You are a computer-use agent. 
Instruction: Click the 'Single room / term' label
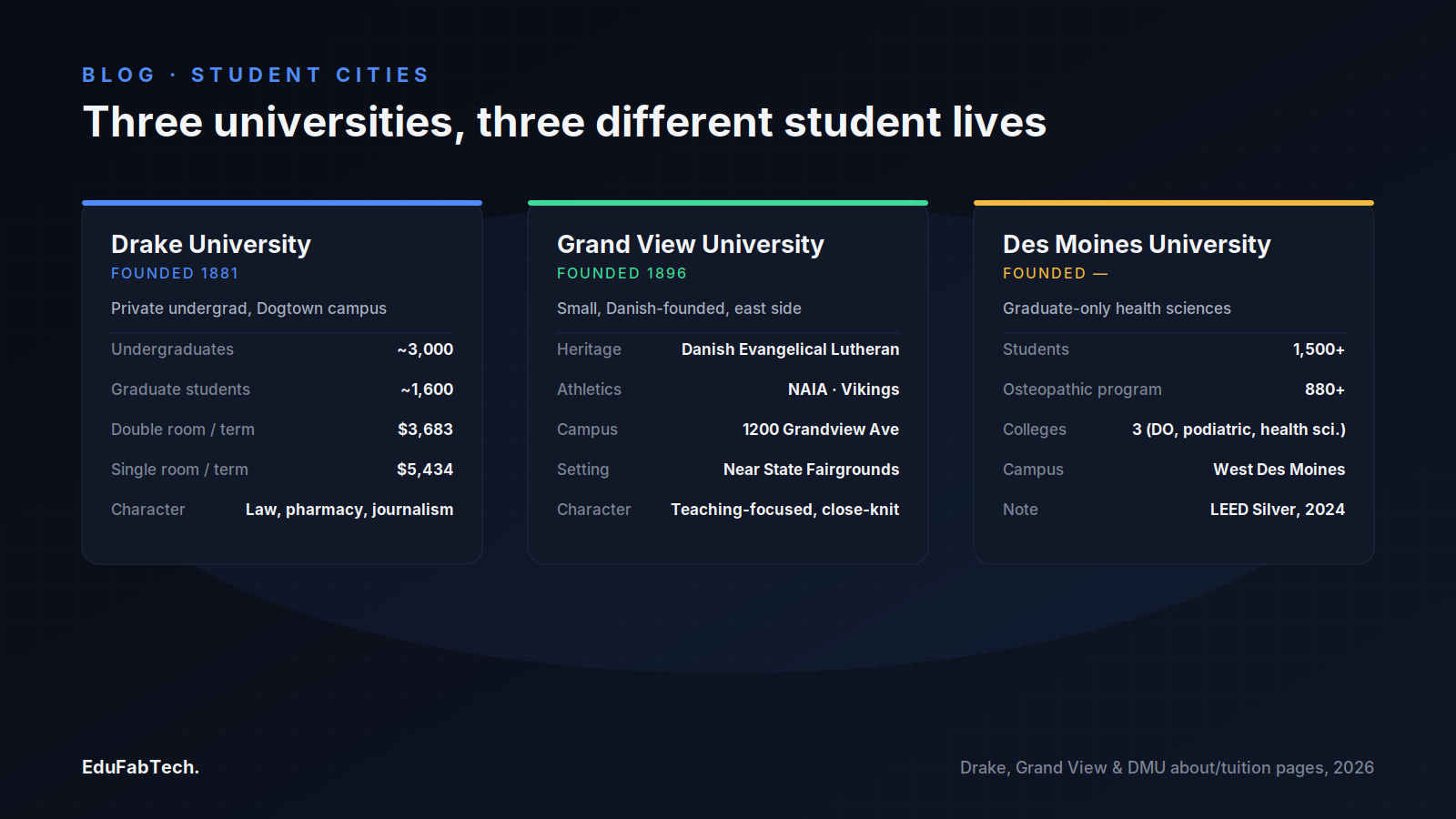179,470
